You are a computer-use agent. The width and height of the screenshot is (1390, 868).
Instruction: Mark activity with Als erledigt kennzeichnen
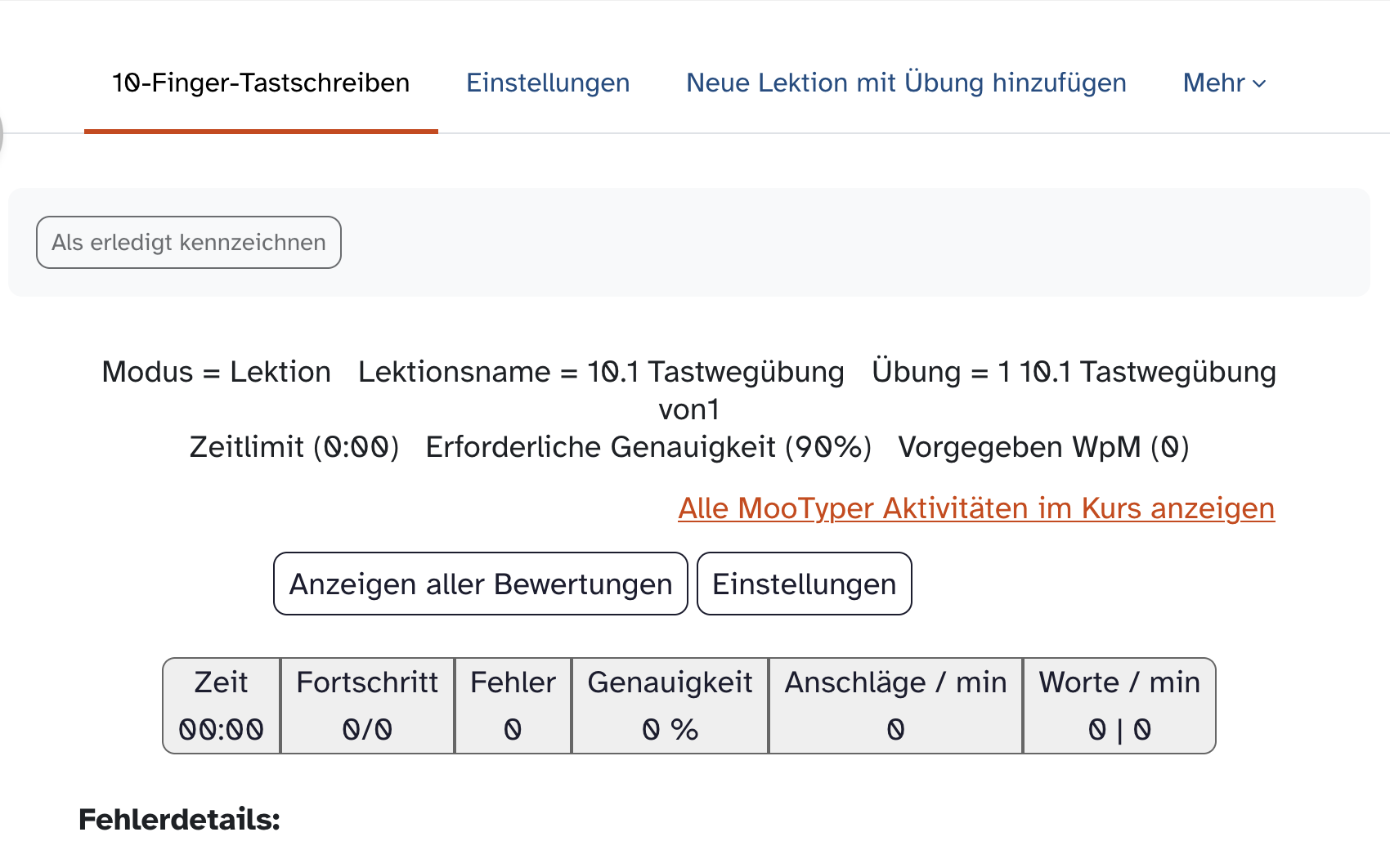click(189, 242)
